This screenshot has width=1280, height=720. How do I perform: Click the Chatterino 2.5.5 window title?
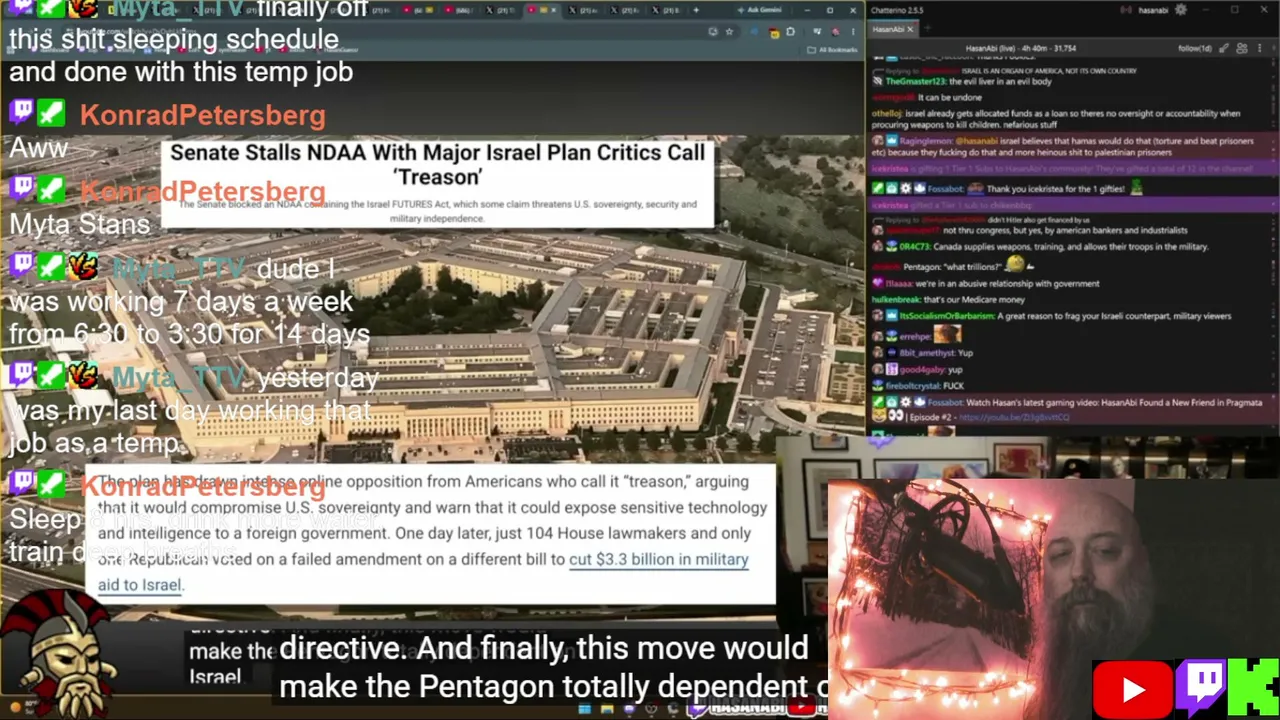897,10
